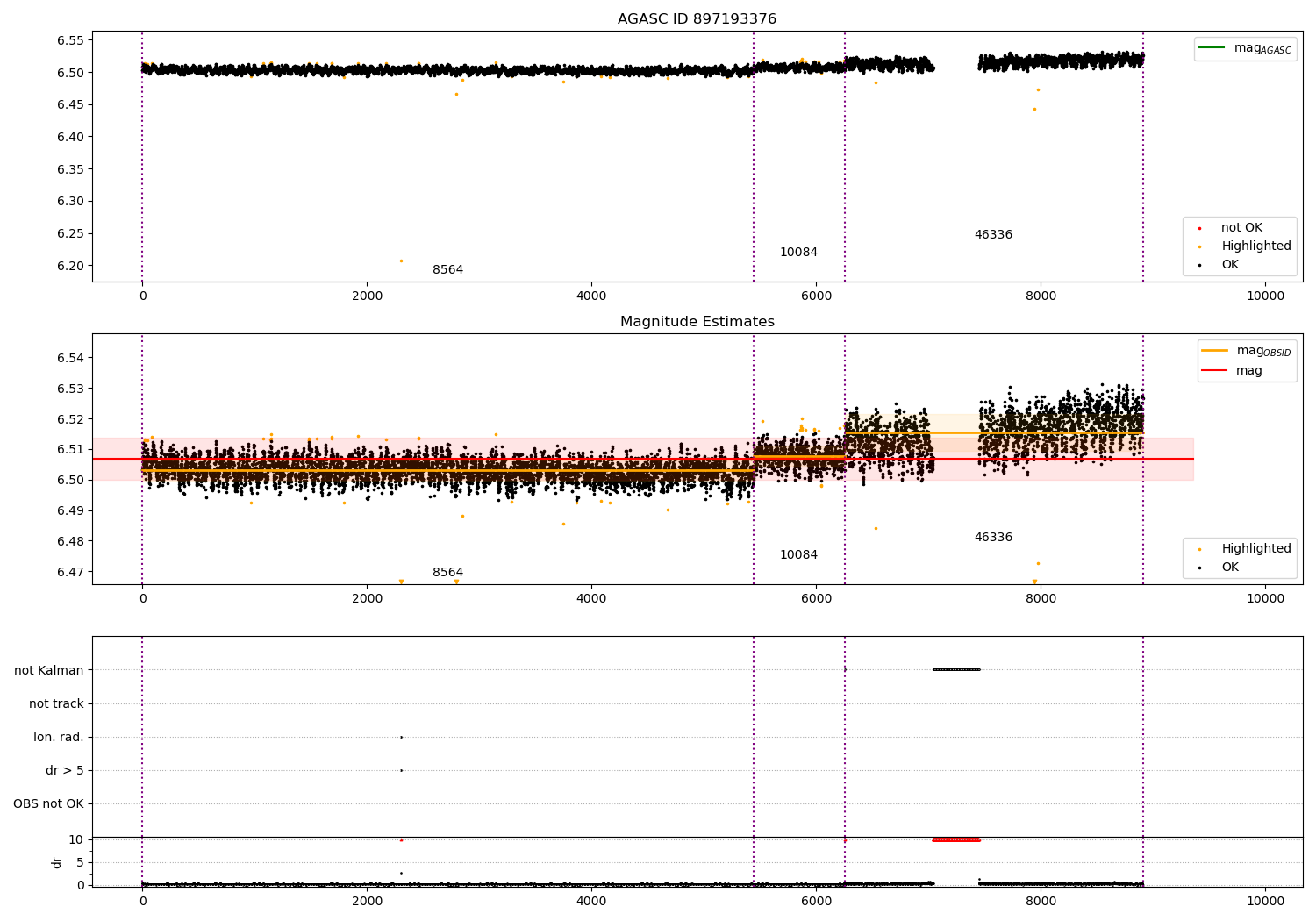Click the 6.53 y-axis tick label
This screenshot has height=921, width=1316.
tap(70, 389)
